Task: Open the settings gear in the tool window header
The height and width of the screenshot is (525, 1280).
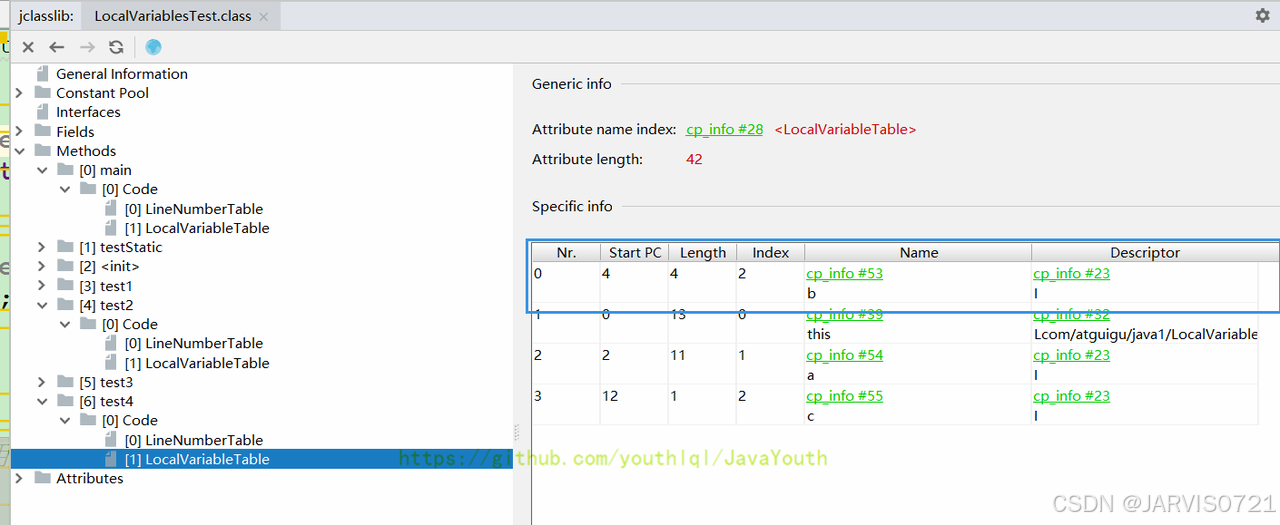Action: 1262,16
